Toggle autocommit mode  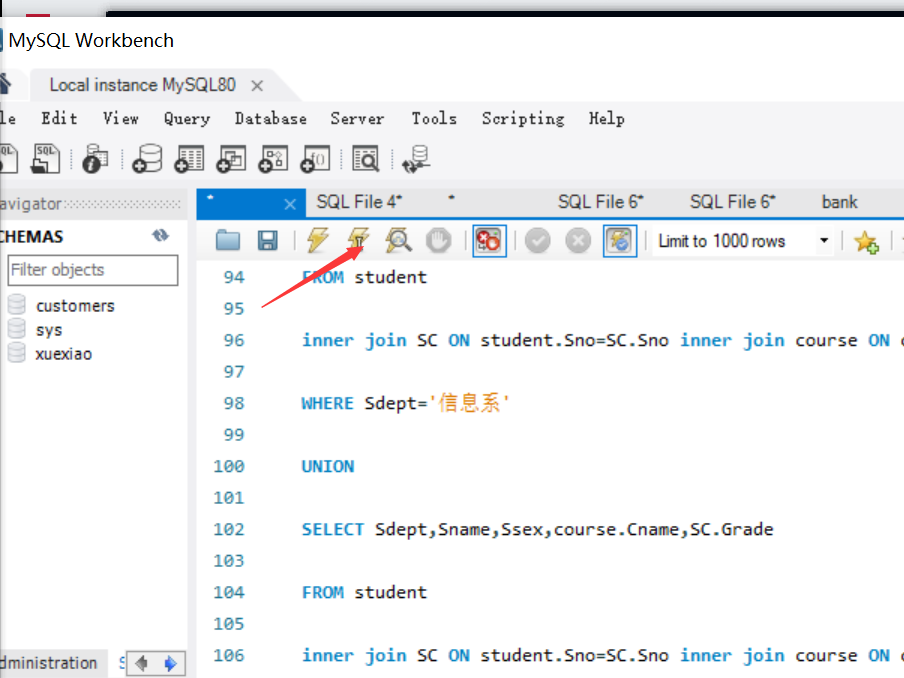point(620,240)
